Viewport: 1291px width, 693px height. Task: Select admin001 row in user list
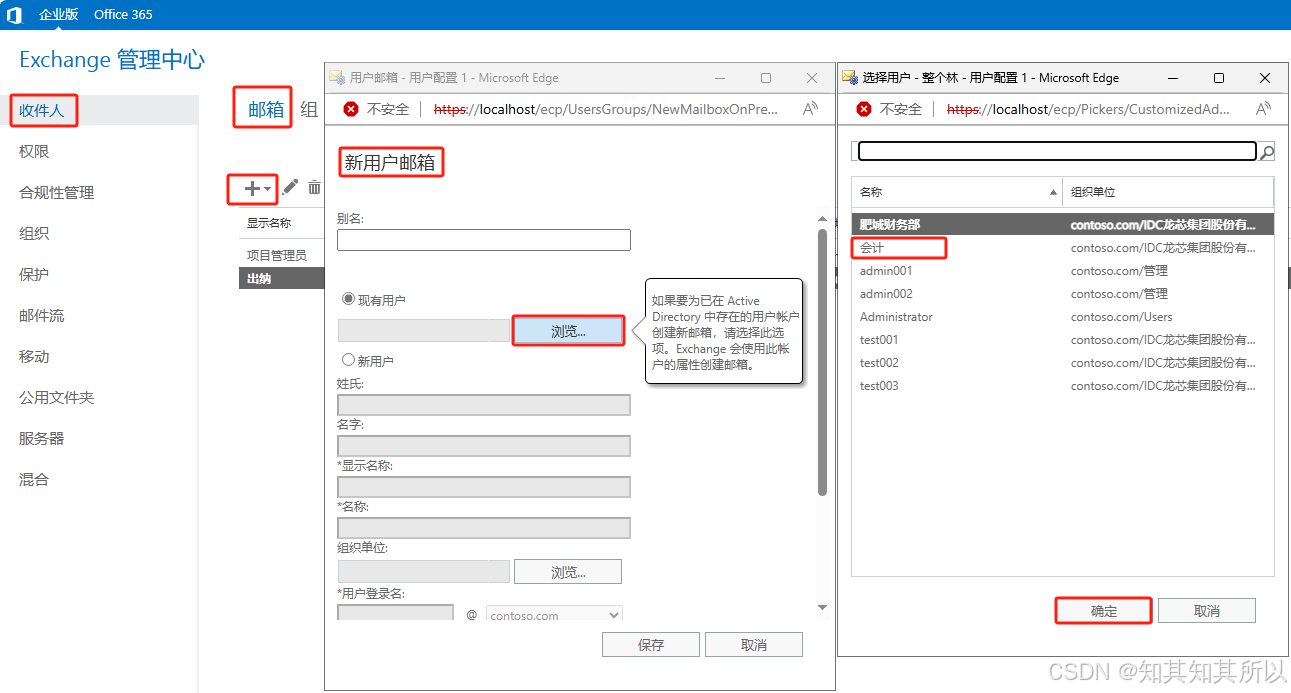1063,271
